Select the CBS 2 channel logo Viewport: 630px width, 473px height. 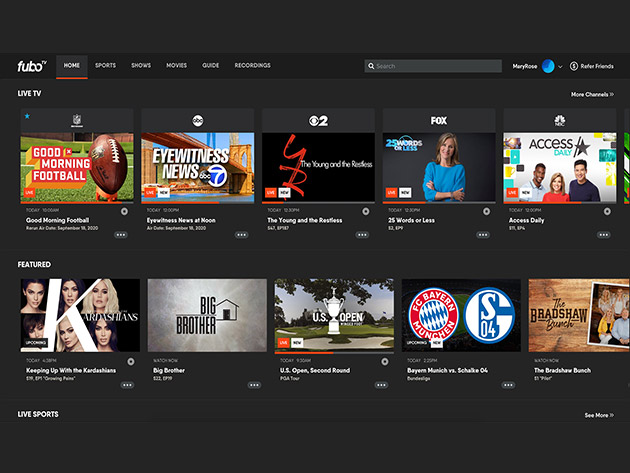coord(318,121)
